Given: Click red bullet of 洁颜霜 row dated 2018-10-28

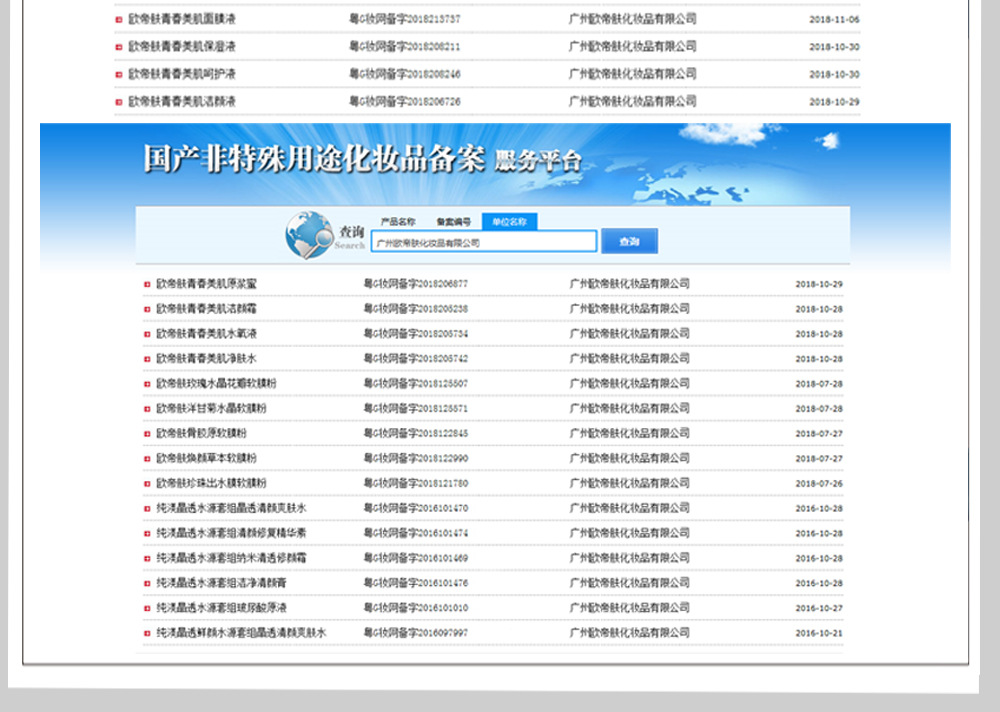Looking at the screenshot, I should pos(147,309).
